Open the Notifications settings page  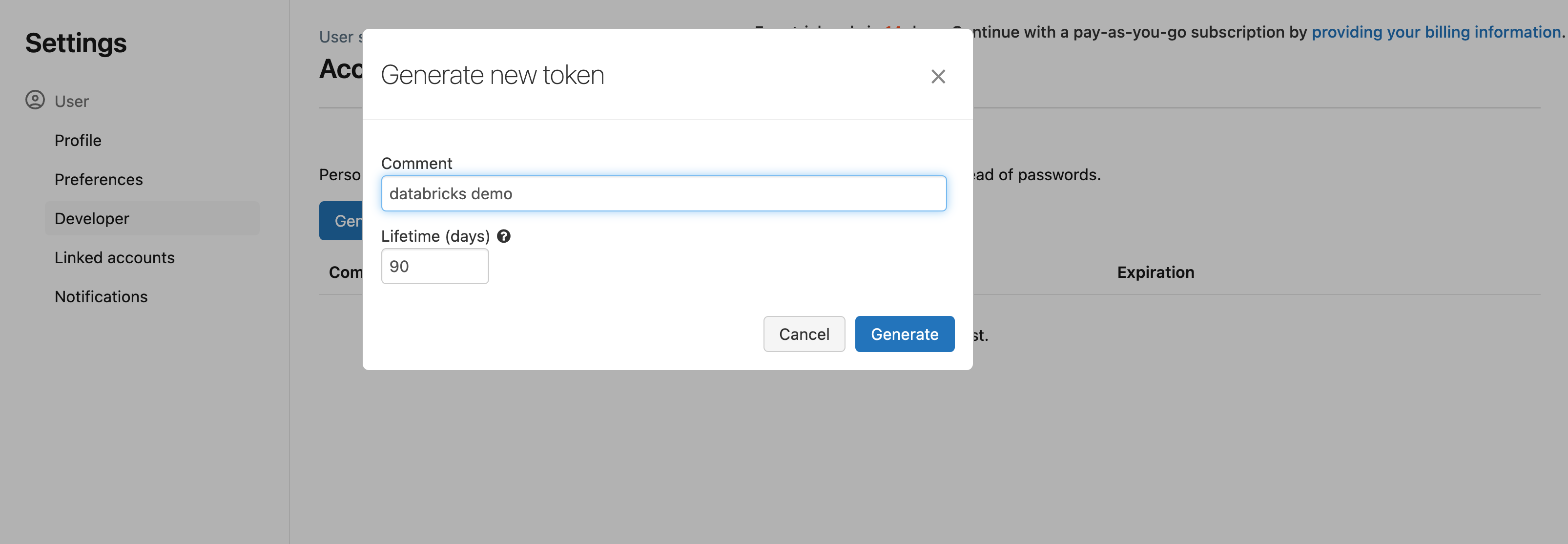101,296
